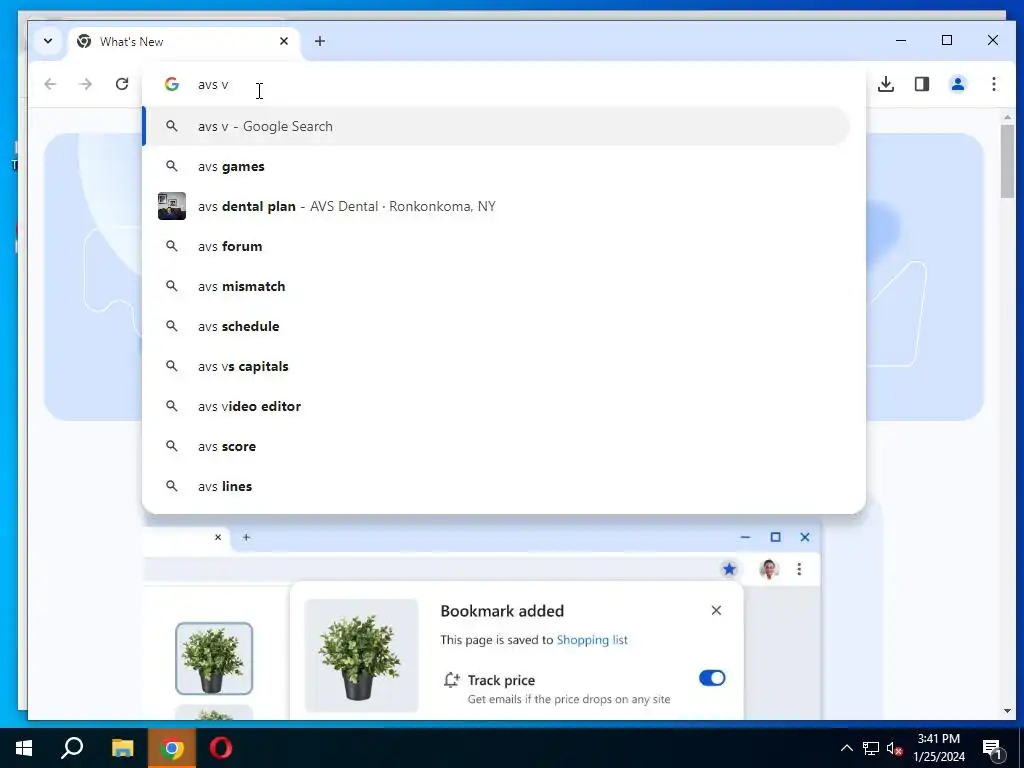
Task: Select the What's New tab
Action: [x=184, y=42]
